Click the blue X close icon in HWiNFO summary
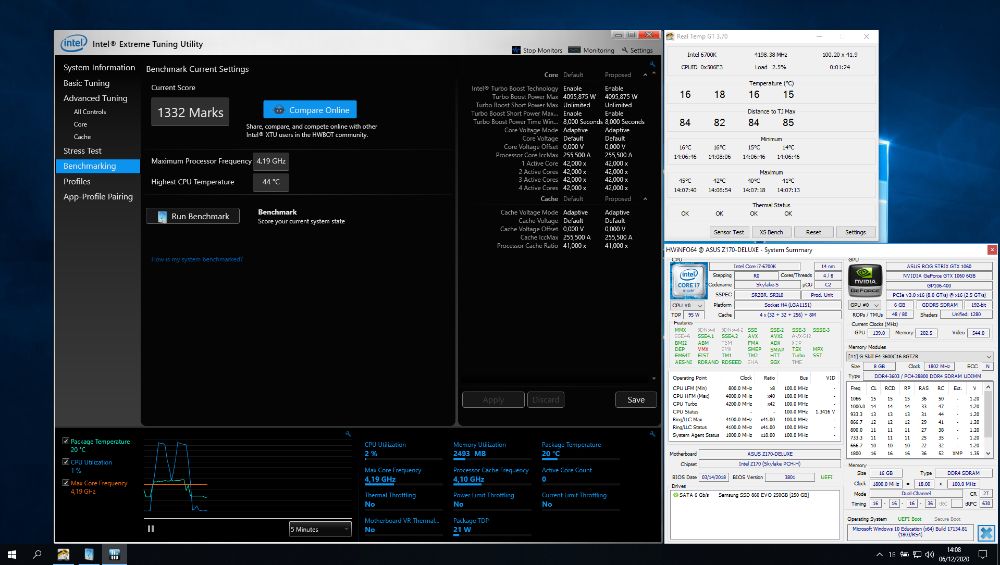The image size is (1000, 565). coord(986,533)
